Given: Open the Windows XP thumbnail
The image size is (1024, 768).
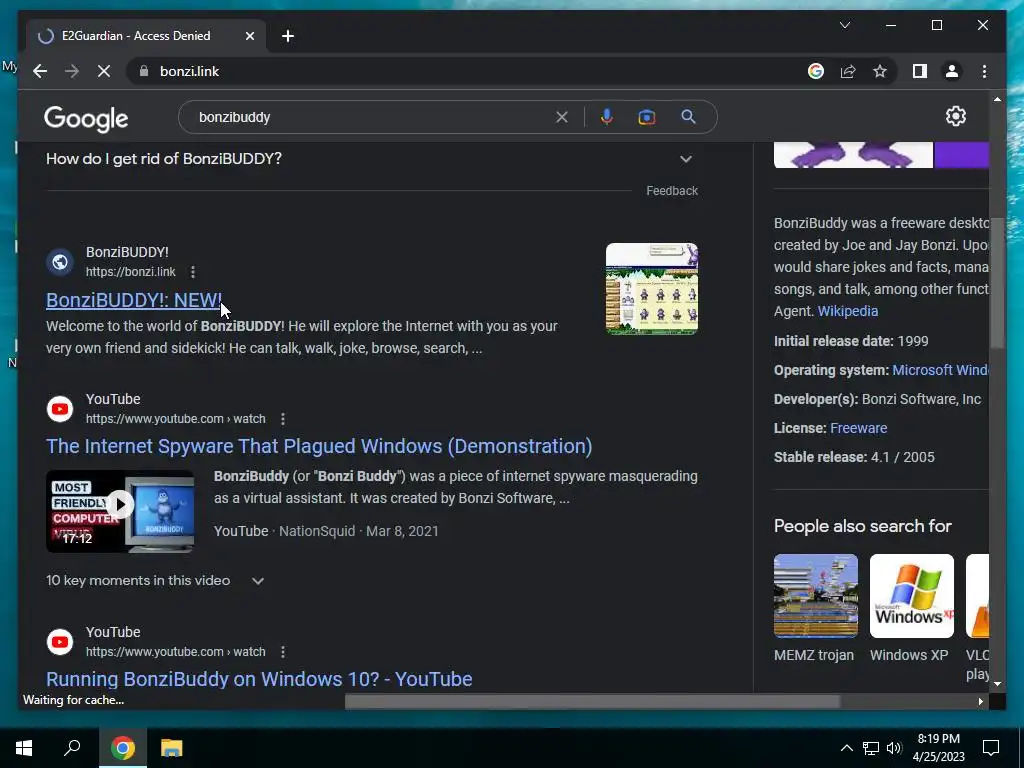Looking at the screenshot, I should click(912, 596).
